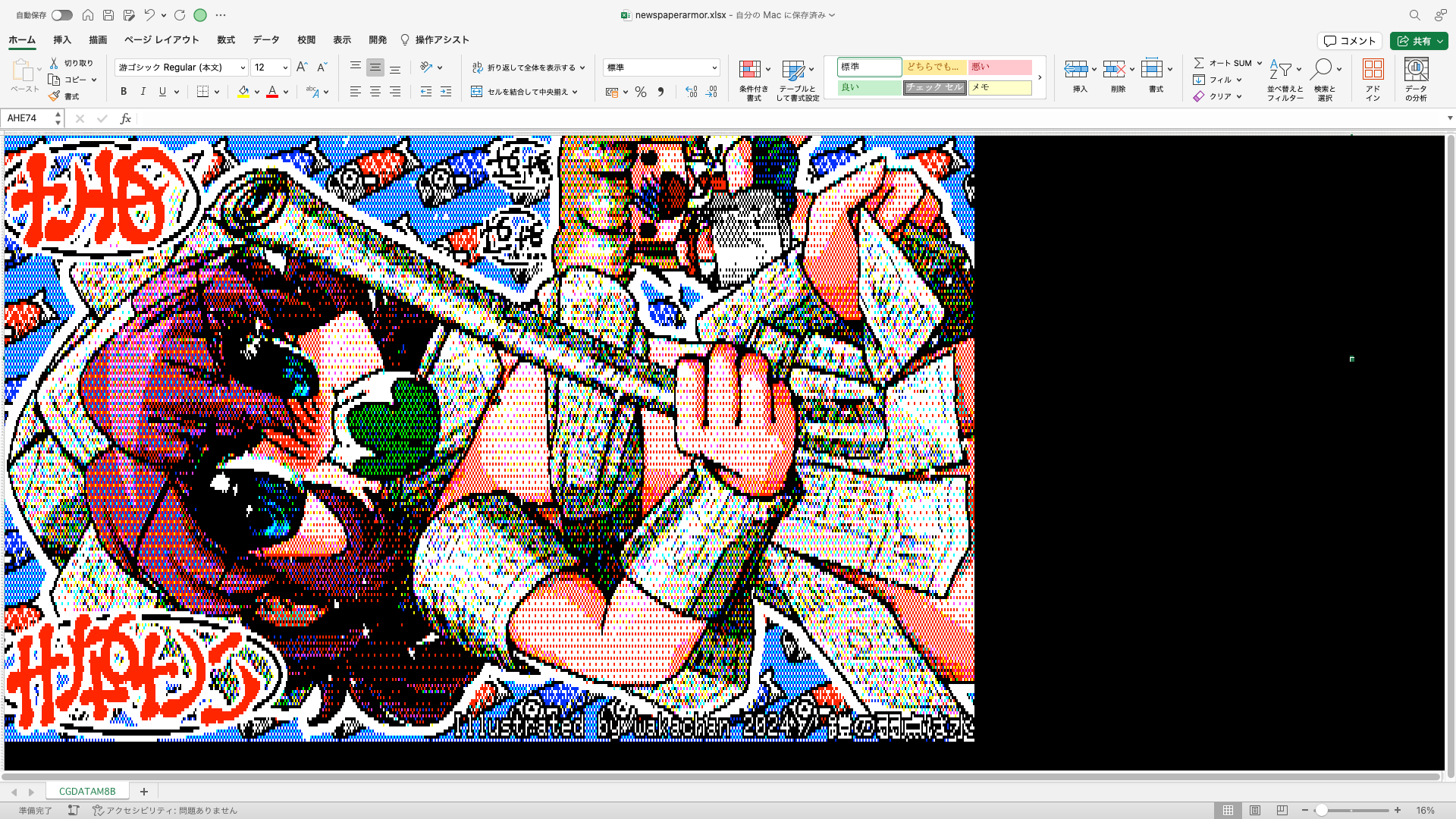Open 条件付き書式 conditional formatting
Viewport: 1456px width, 819px height.
[x=754, y=80]
